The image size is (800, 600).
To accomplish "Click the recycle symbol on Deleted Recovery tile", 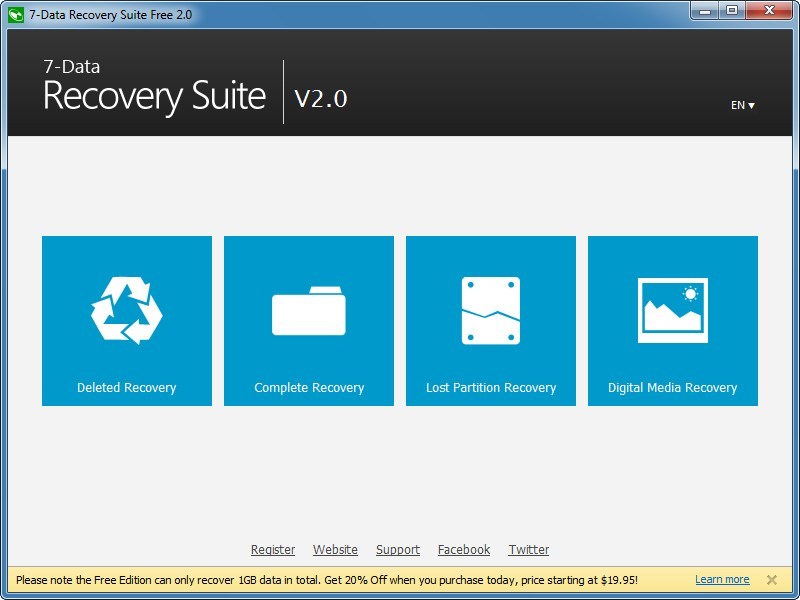I will coord(126,308).
